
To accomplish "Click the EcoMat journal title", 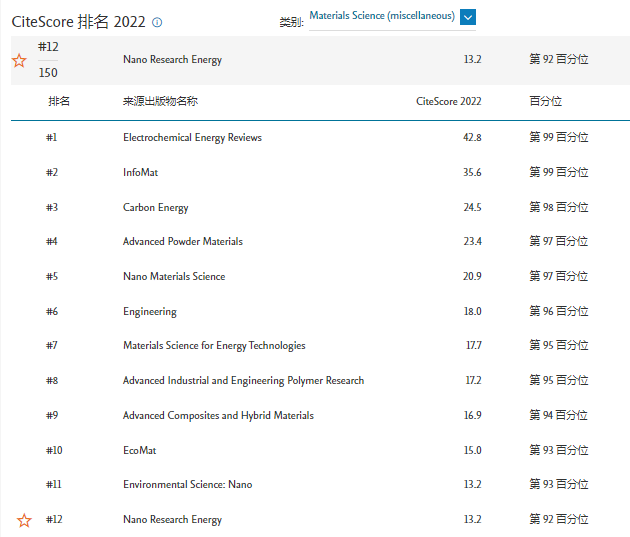I will [x=139, y=450].
